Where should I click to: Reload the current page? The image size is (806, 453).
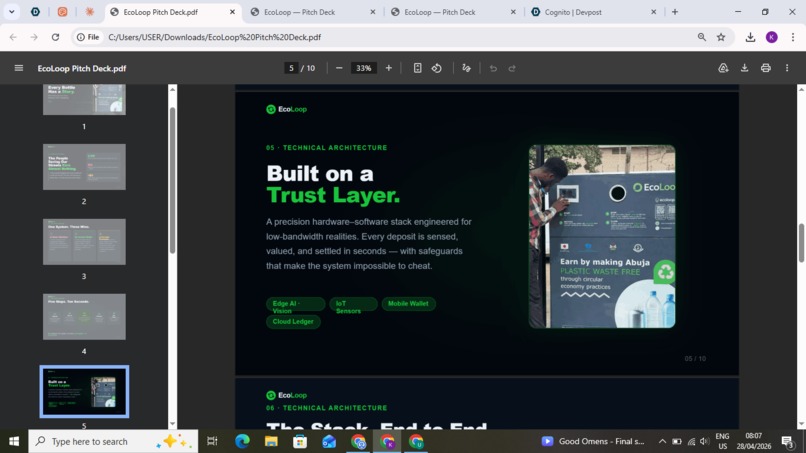coord(55,37)
